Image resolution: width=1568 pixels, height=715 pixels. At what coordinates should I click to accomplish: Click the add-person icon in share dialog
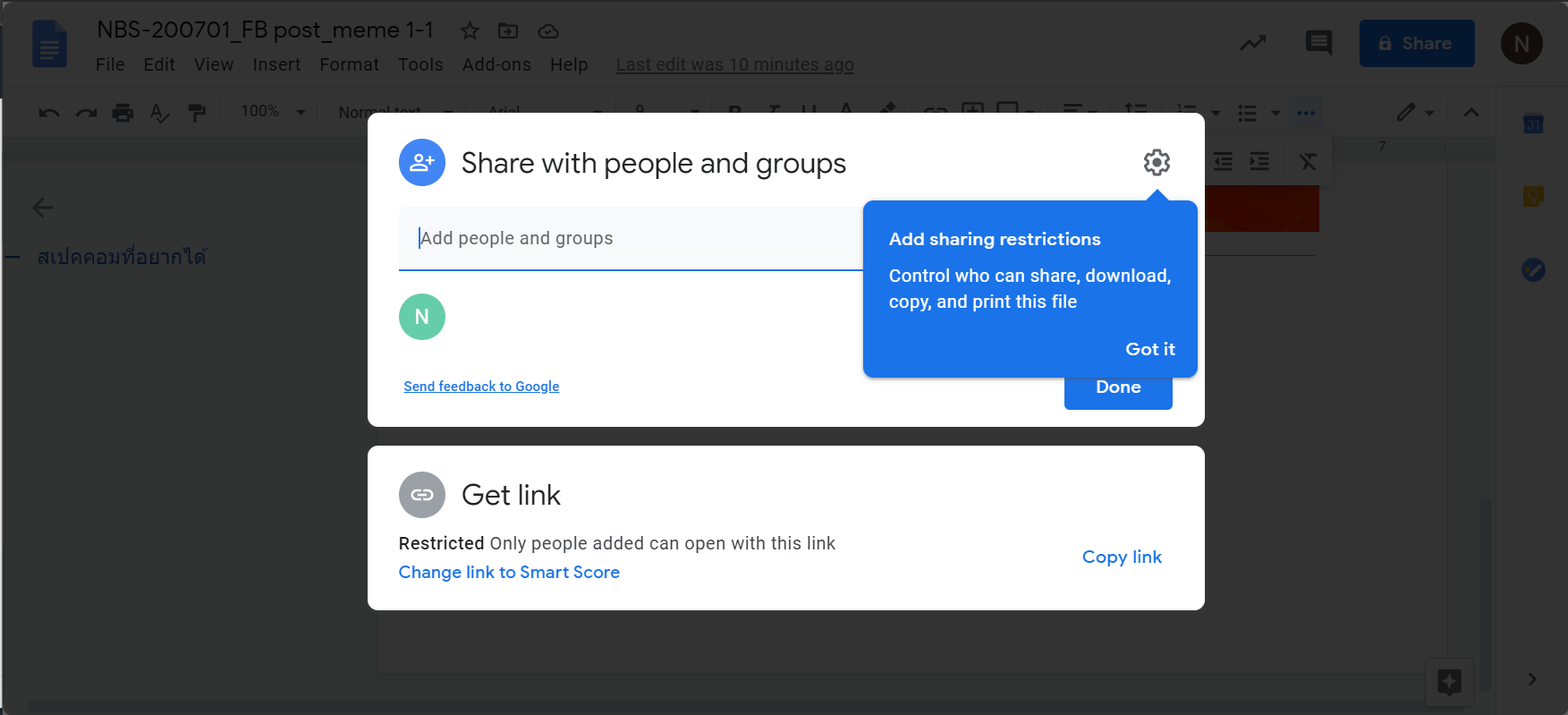tap(422, 163)
